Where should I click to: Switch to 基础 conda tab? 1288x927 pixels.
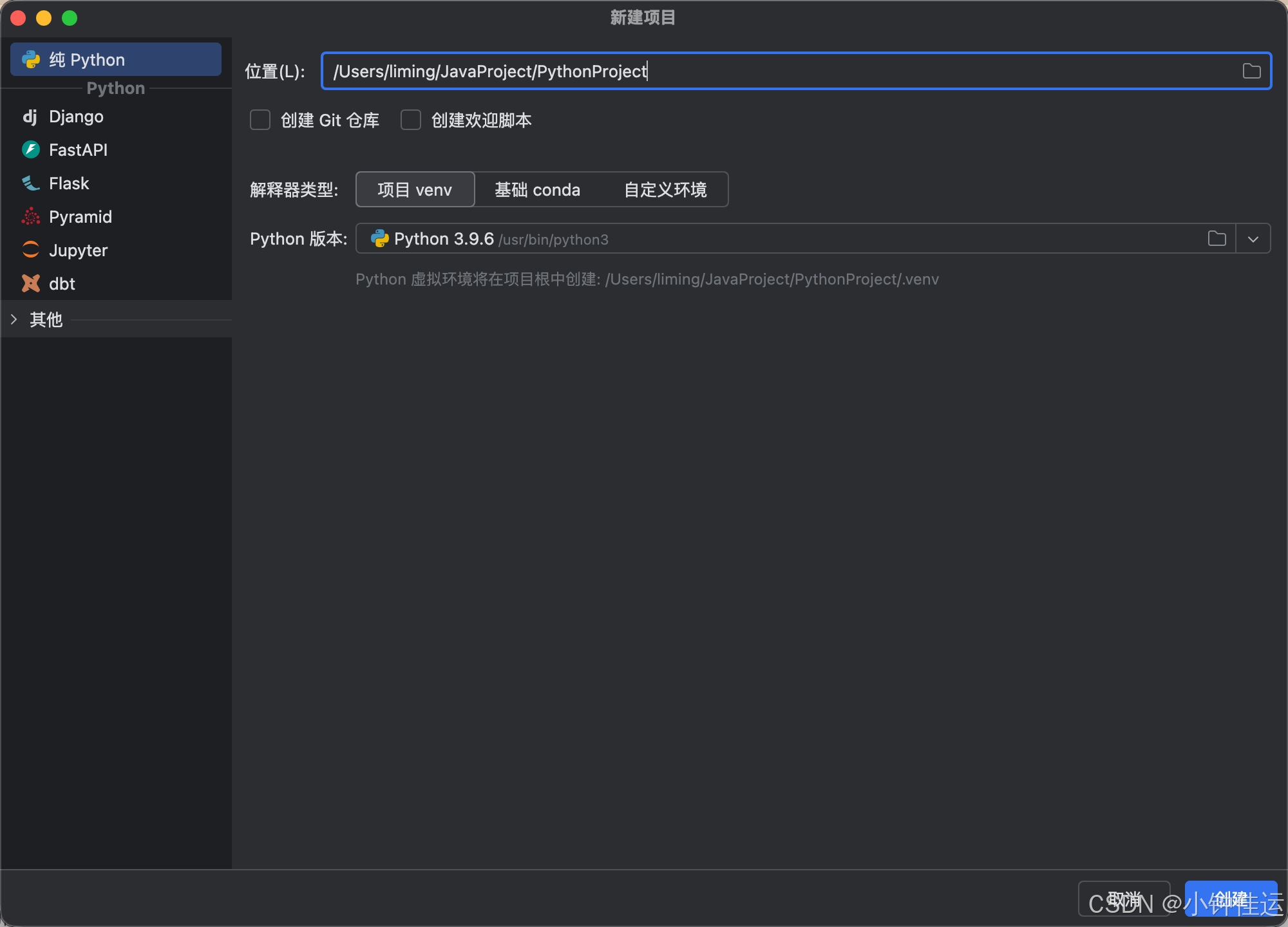pyautogui.click(x=537, y=190)
